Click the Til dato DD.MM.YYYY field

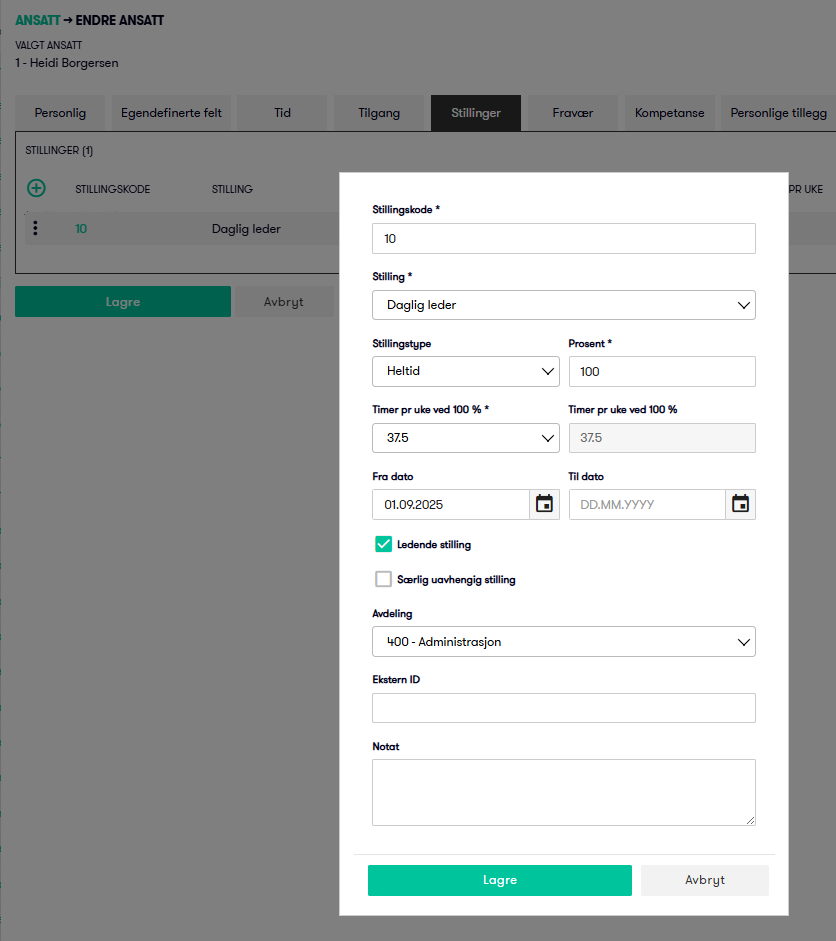click(647, 504)
